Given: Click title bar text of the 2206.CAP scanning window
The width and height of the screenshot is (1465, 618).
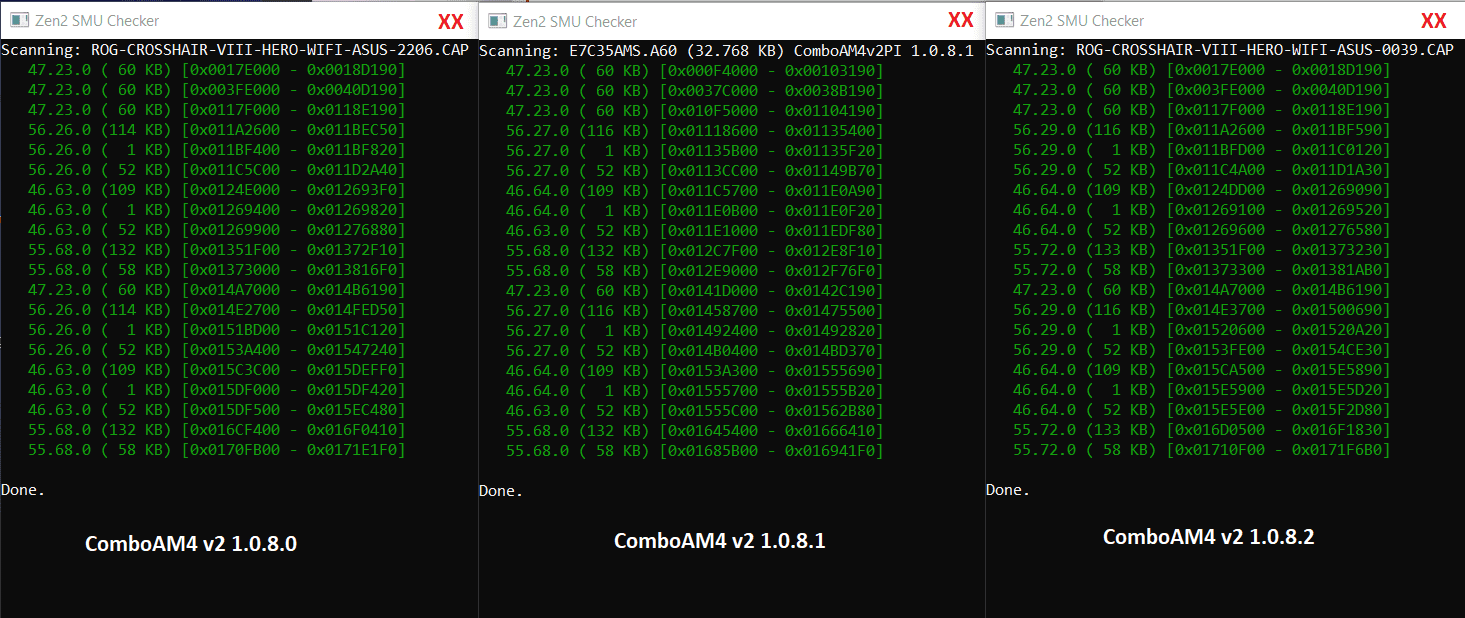Looking at the screenshot, I should click(x=97, y=20).
